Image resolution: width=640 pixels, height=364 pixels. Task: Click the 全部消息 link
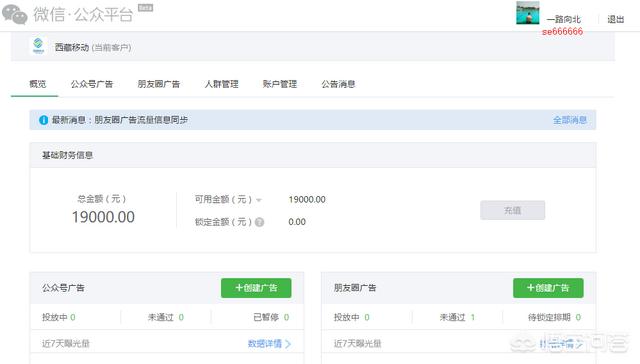570,120
